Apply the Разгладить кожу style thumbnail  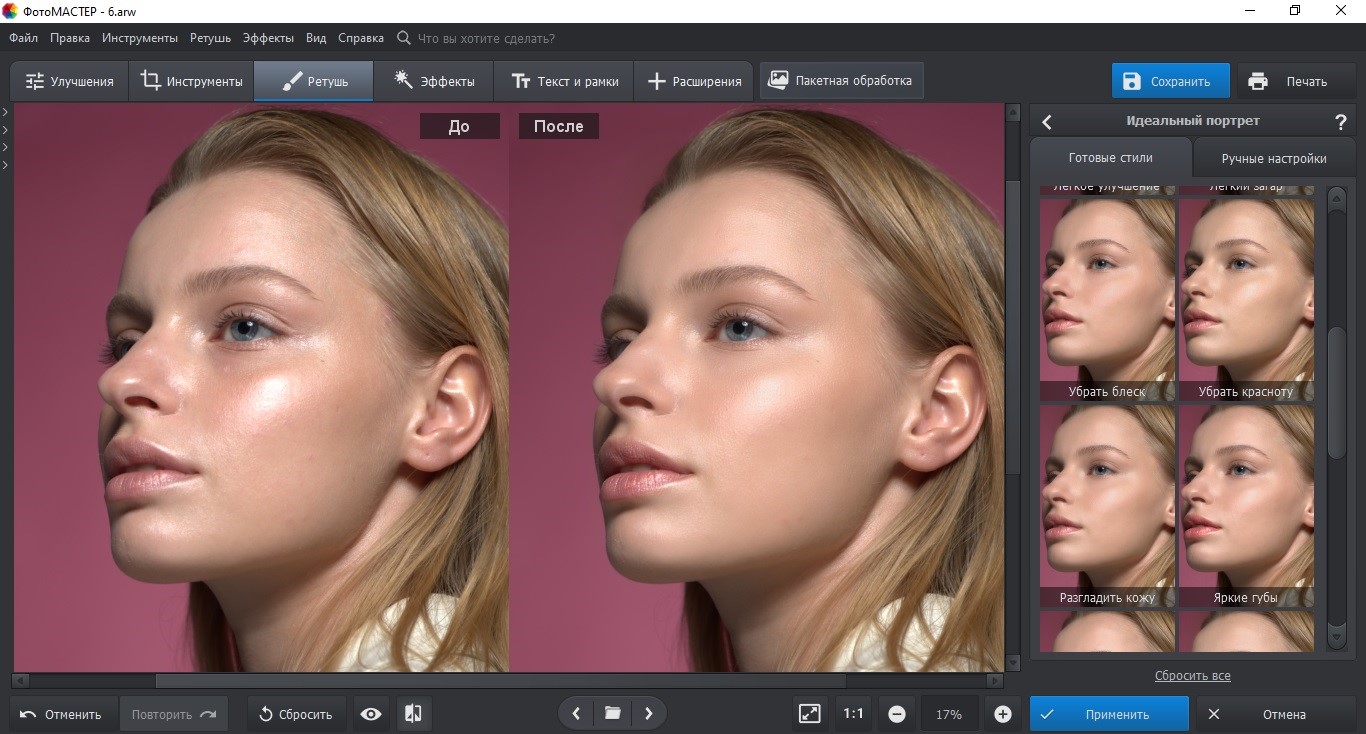[x=1107, y=506]
